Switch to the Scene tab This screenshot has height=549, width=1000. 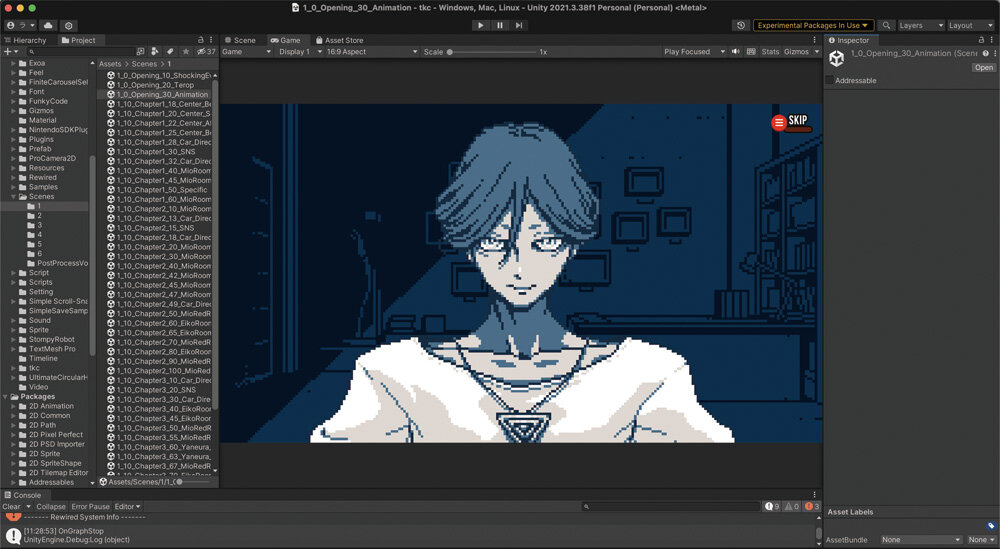click(240, 40)
